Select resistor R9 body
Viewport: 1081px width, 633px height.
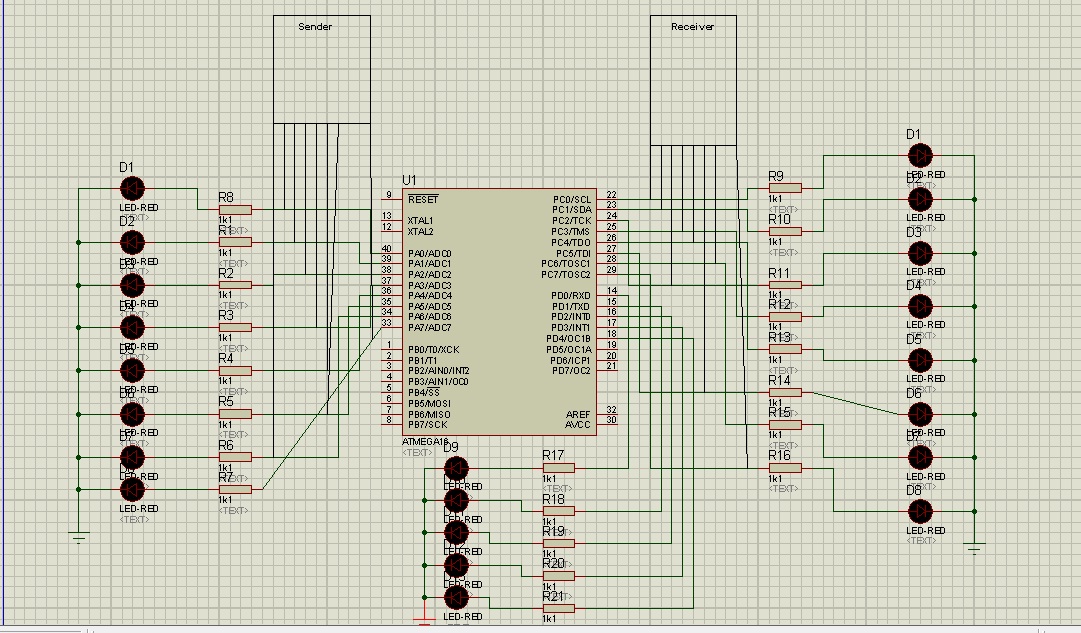point(785,188)
